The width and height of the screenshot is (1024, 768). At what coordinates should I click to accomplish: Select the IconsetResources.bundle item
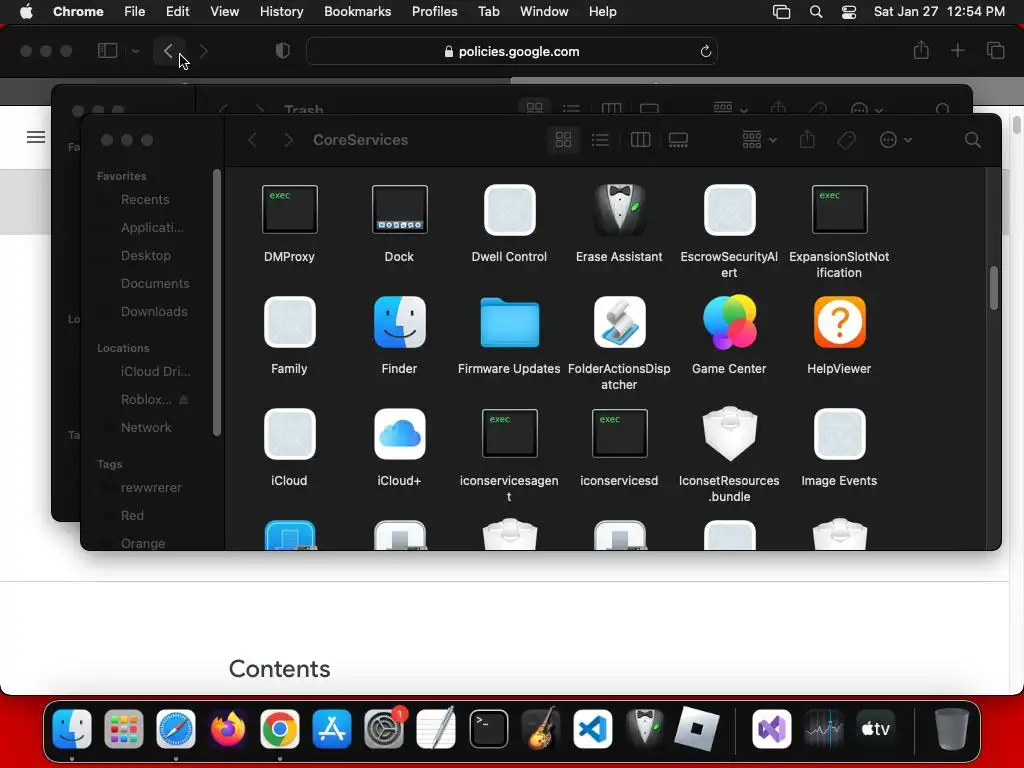pos(729,434)
